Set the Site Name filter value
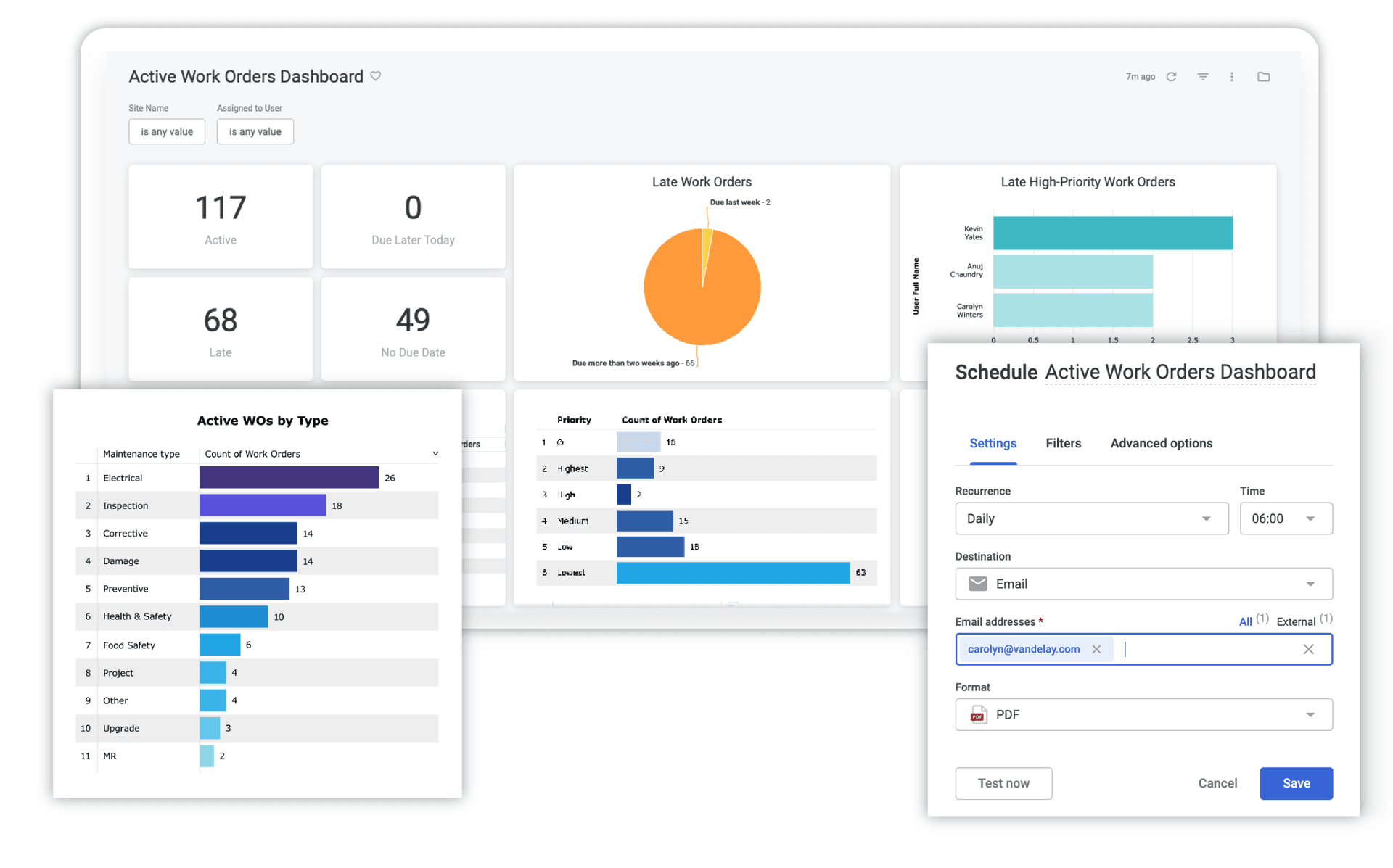The width and height of the screenshot is (1393, 868). point(167,131)
